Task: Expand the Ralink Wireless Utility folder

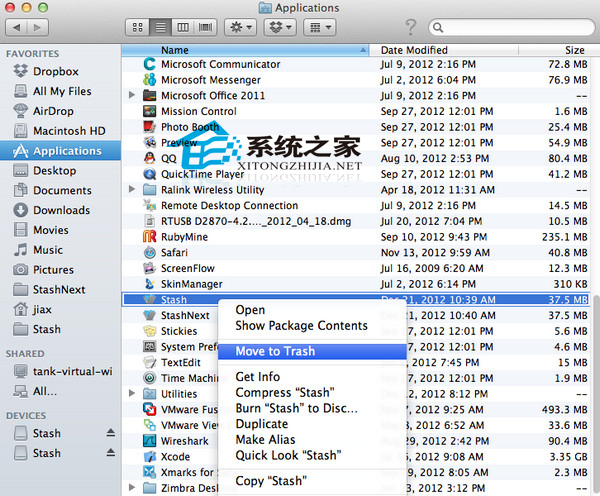Action: click(x=132, y=189)
